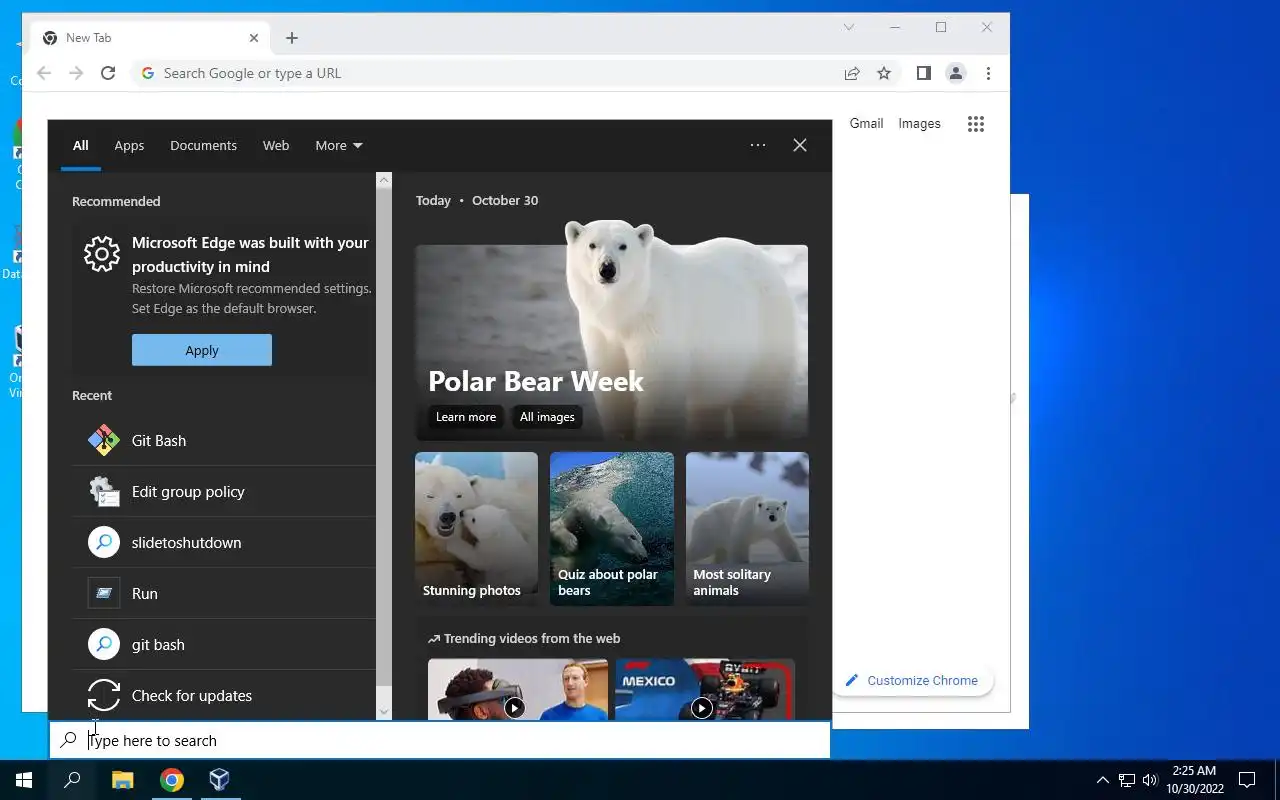Click scroll-up arrow of results list
Screen dimensions: 1280x800
(x=384, y=180)
